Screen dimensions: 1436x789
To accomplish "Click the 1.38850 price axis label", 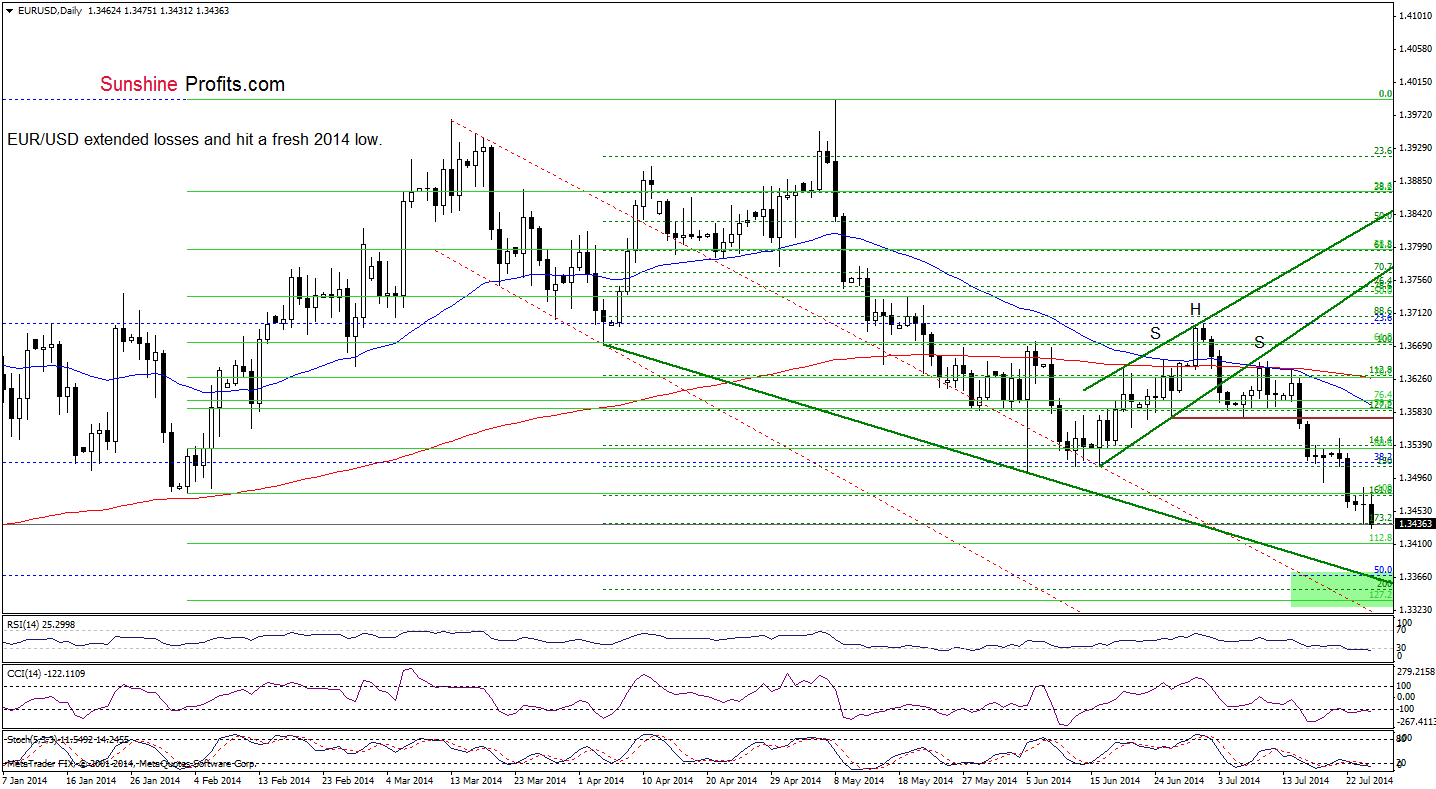I will point(1415,181).
